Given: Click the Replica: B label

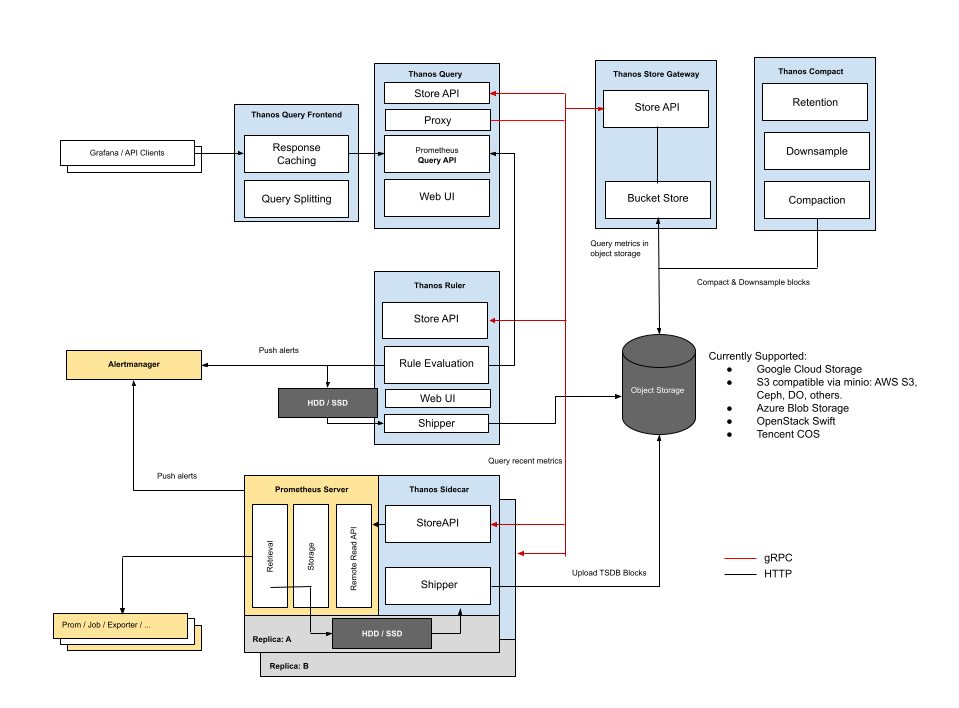Looking at the screenshot, I should tap(289, 666).
